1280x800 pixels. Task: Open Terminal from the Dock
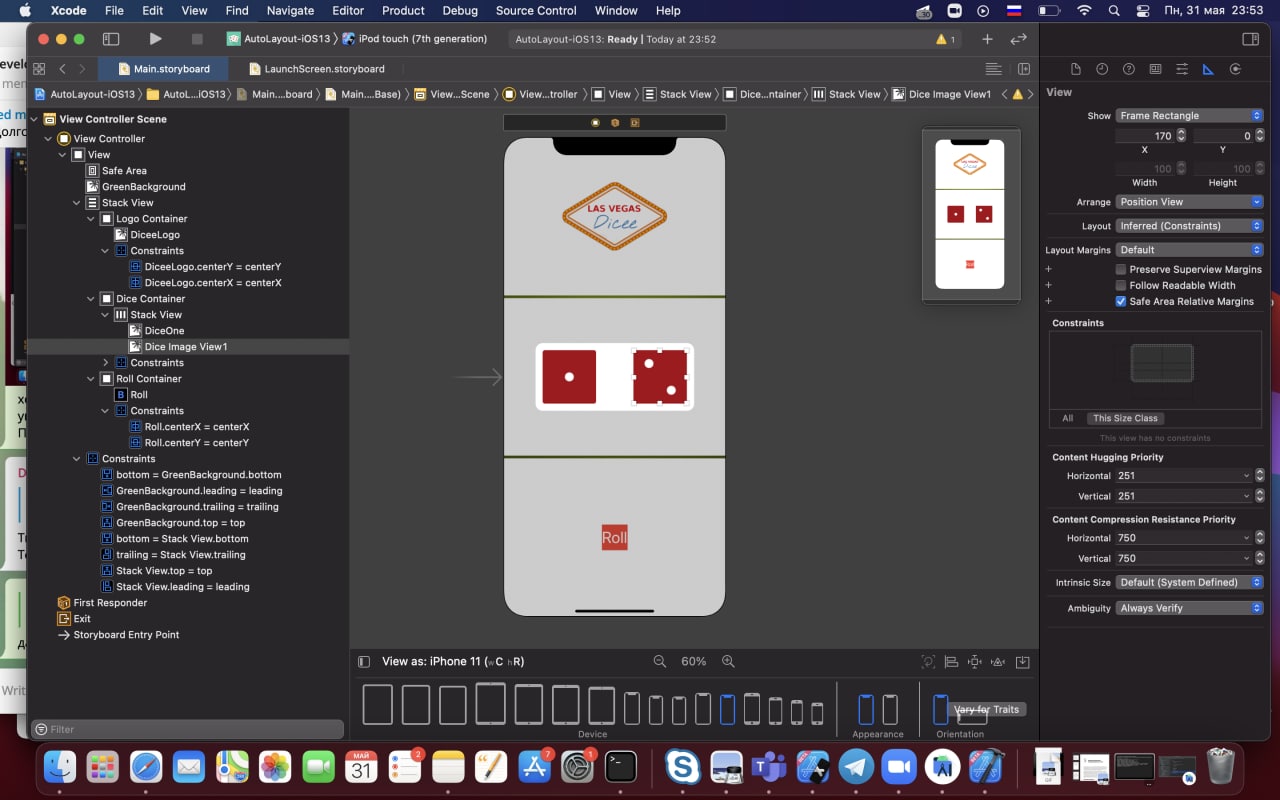tap(621, 767)
